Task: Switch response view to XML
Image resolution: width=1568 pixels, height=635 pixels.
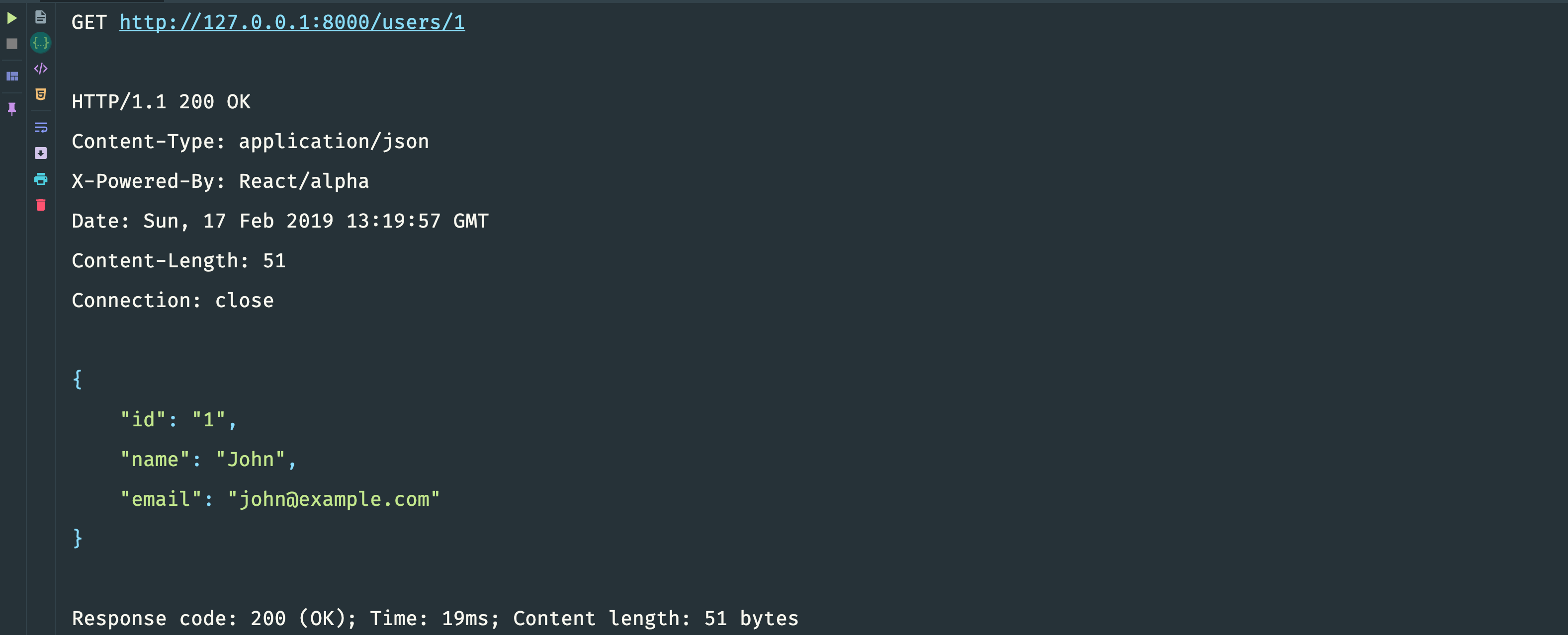Action: click(41, 69)
